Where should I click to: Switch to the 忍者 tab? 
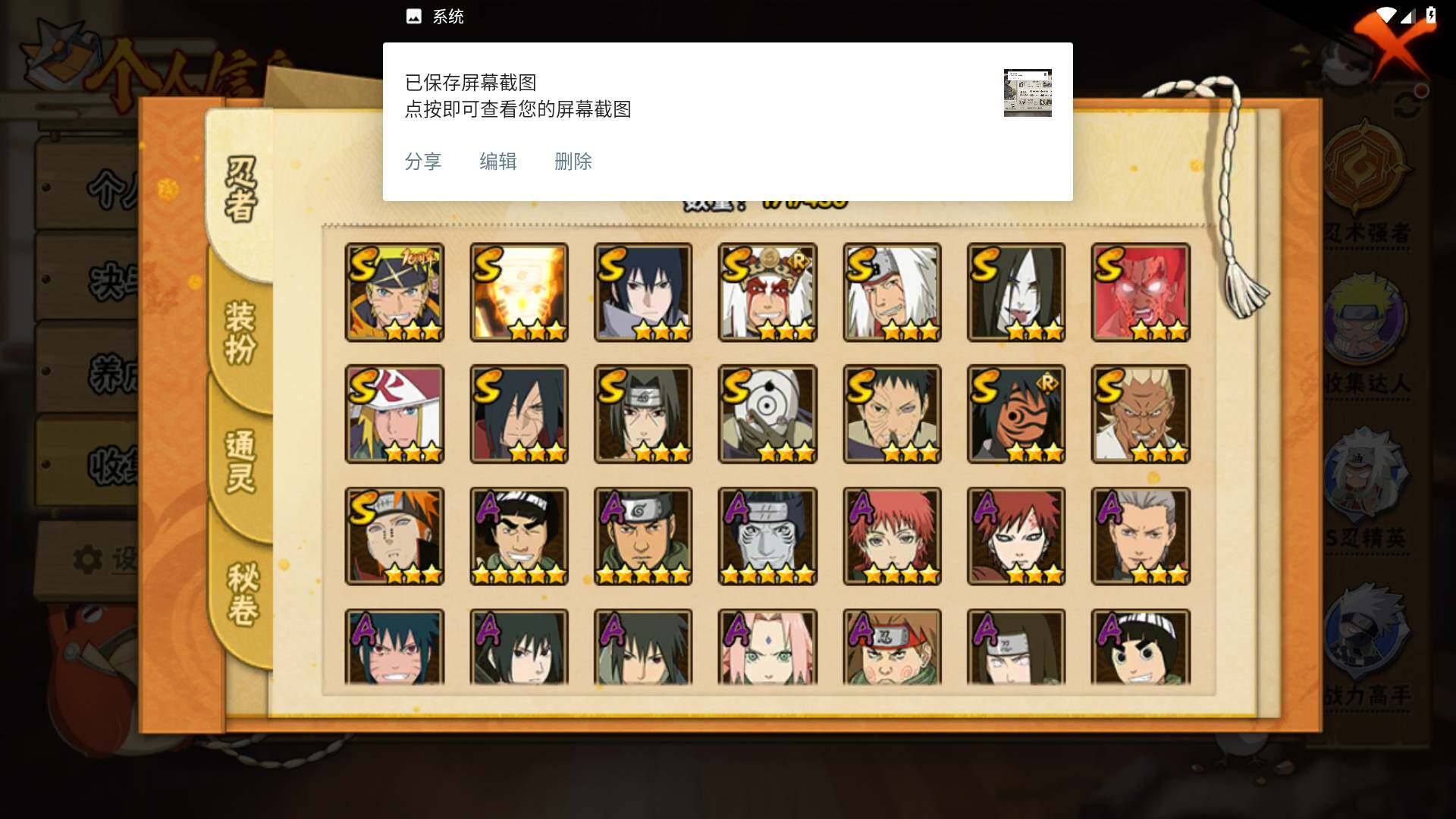point(240,190)
